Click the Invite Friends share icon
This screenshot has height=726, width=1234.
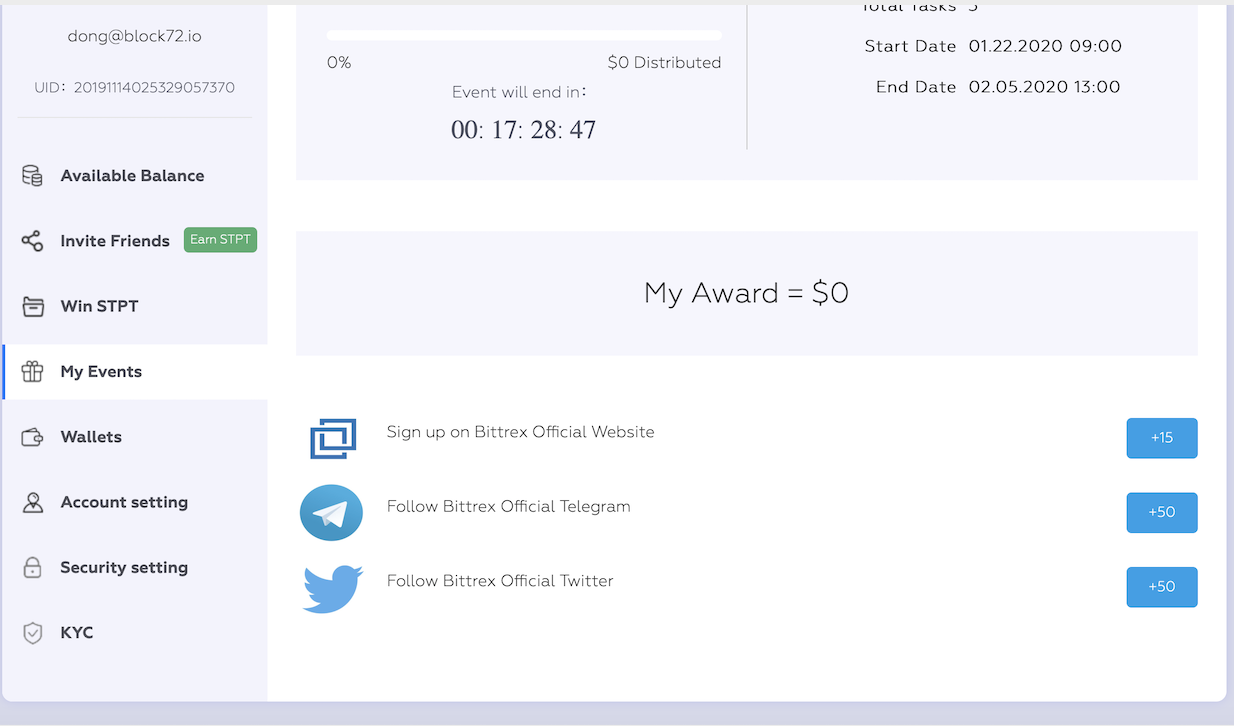pyautogui.click(x=32, y=241)
